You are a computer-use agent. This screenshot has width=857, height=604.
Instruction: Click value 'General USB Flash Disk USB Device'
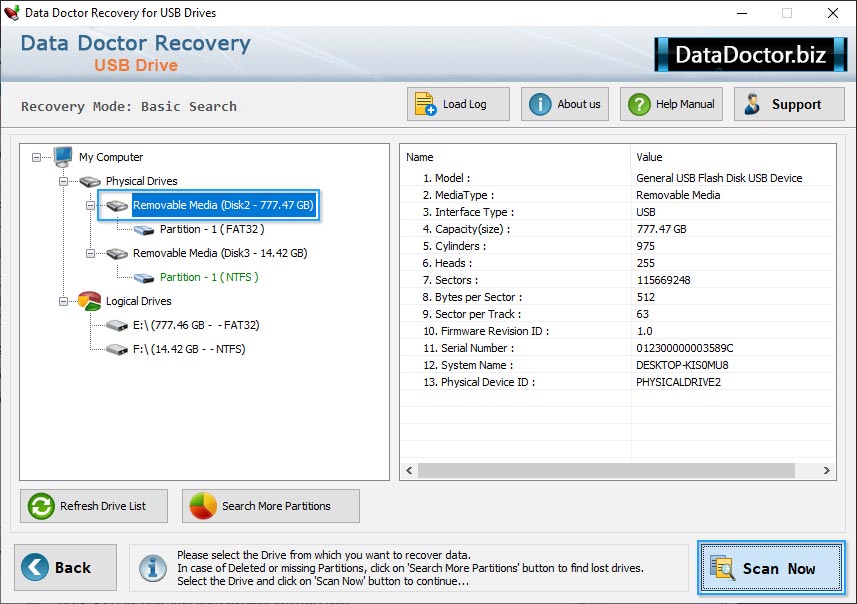(x=719, y=178)
